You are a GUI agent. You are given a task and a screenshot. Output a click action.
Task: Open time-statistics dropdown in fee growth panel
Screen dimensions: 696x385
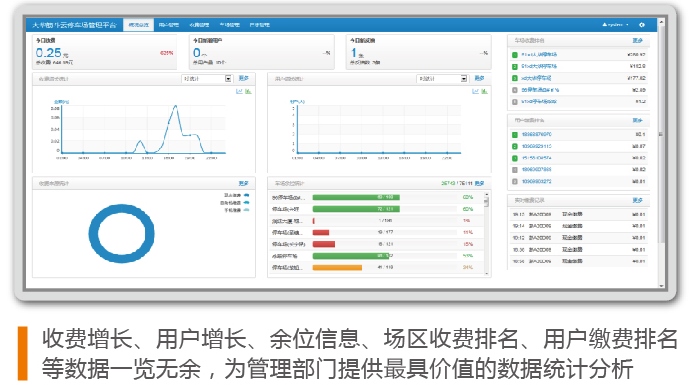tap(207, 79)
